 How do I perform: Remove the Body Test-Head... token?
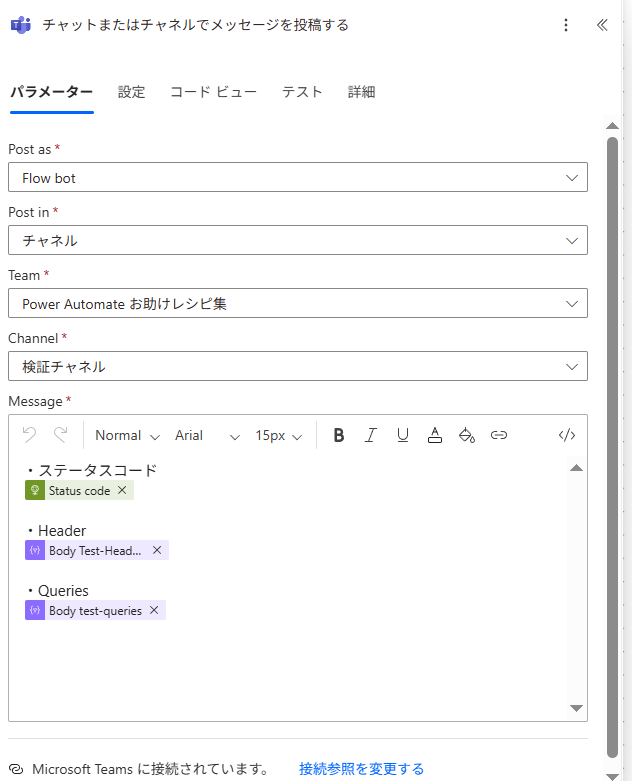tap(157, 550)
